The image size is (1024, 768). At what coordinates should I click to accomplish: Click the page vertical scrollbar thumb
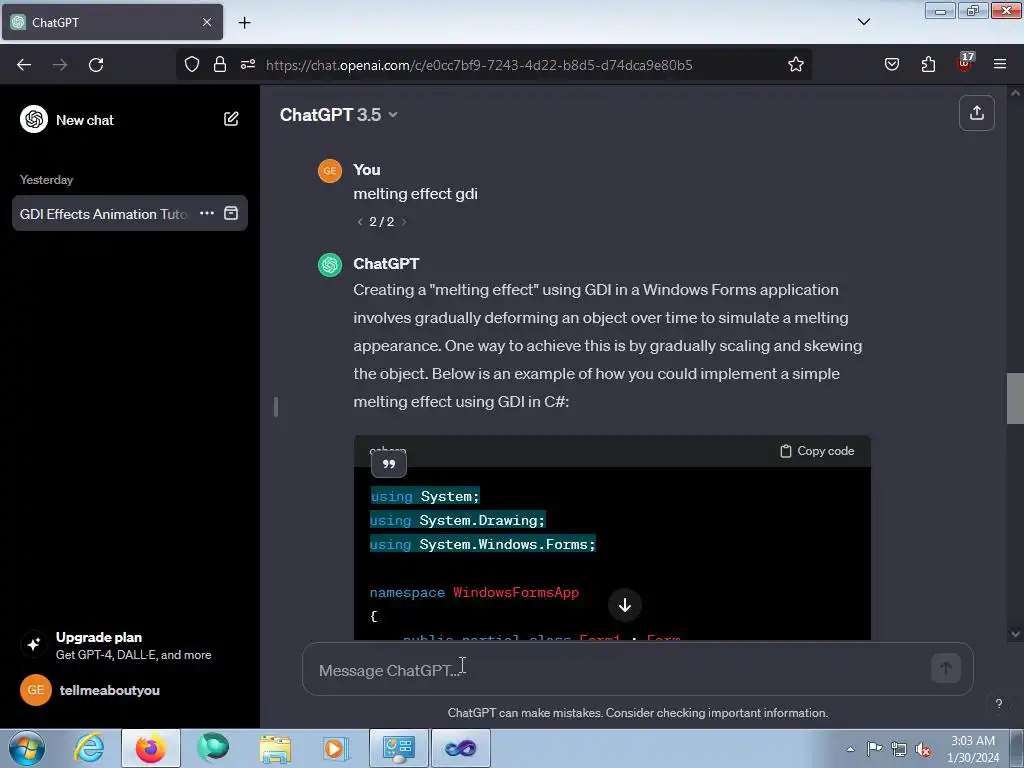1015,398
